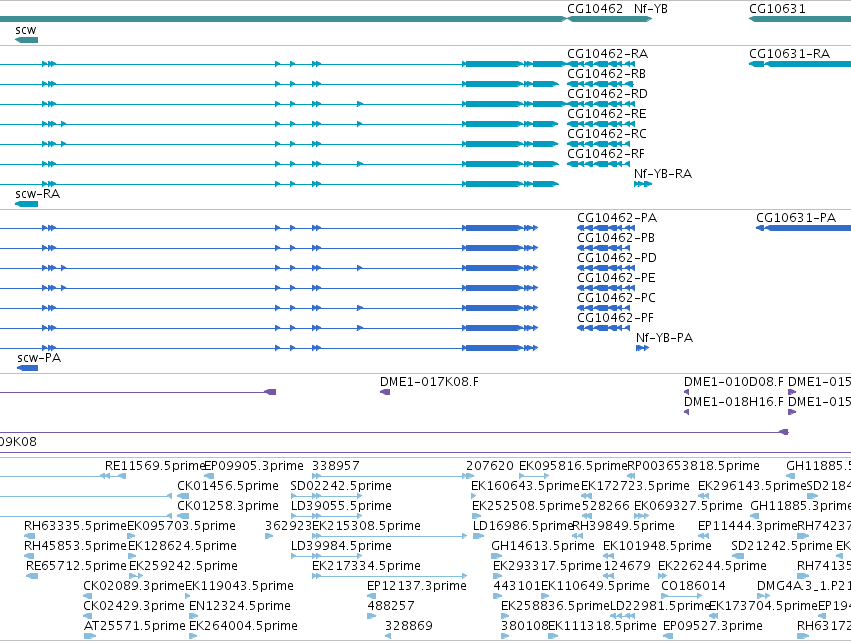Select protein CG10462-PD
851x641 pixels.
click(x=617, y=258)
